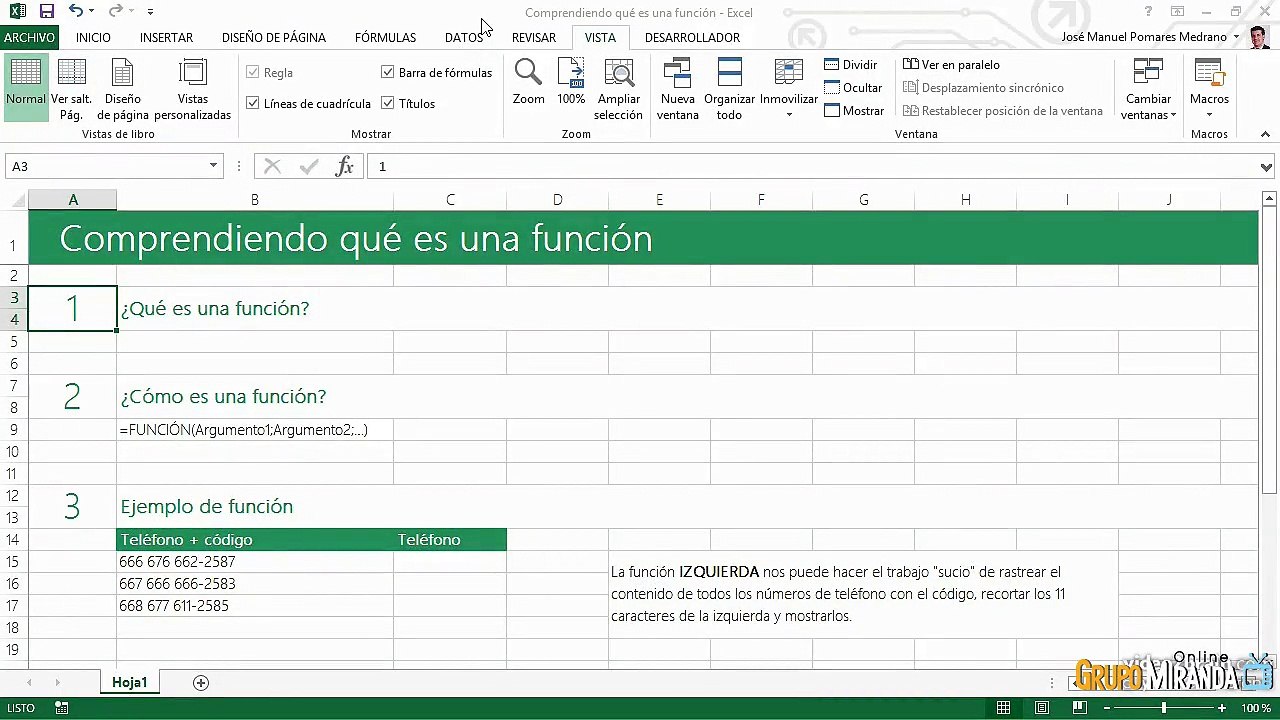The height and width of the screenshot is (720, 1280).
Task: Click zoom out minus button
Action: pyautogui.click(x=1107, y=708)
